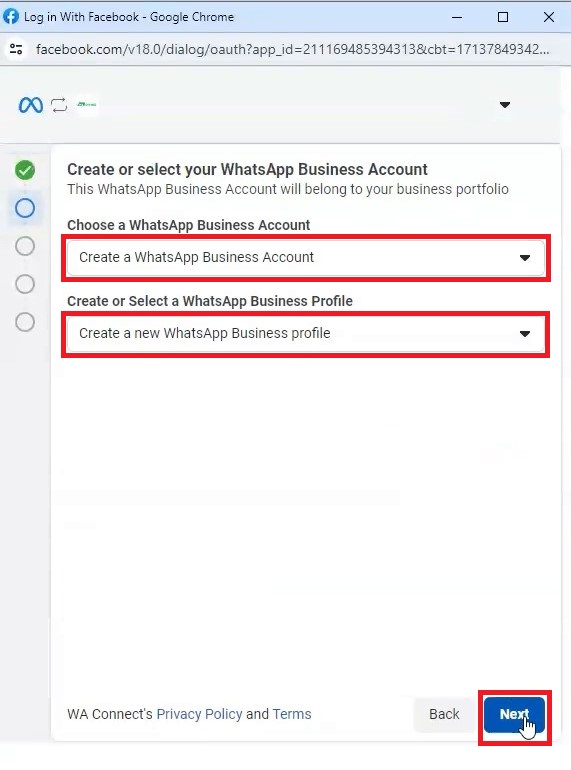Open the Choose a WhatsApp Business Account dropdown
Viewport: 571px width, 770px height.
306,257
